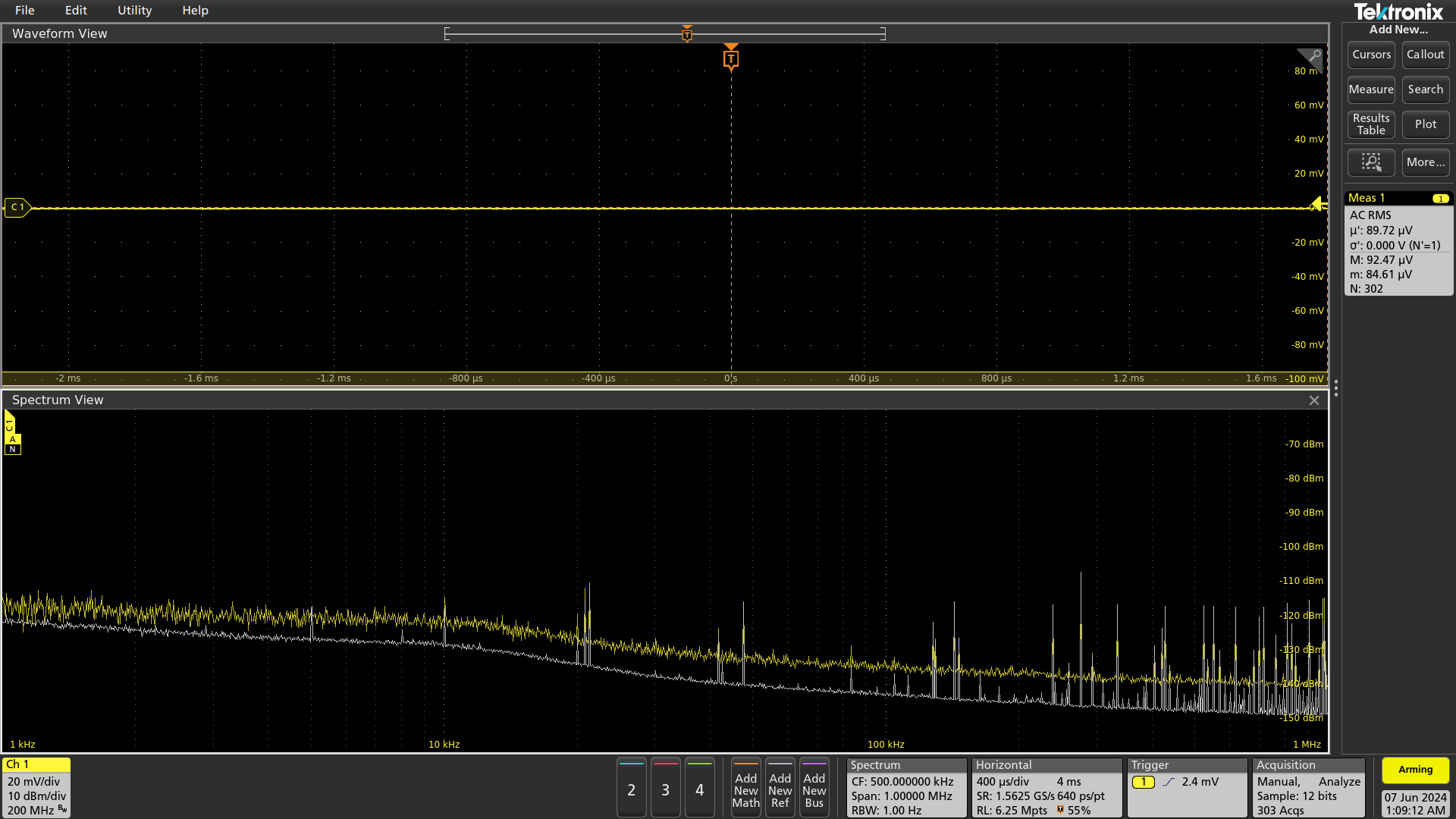The width and height of the screenshot is (1456, 819).
Task: Open the More... add-new options
Action: click(1425, 162)
